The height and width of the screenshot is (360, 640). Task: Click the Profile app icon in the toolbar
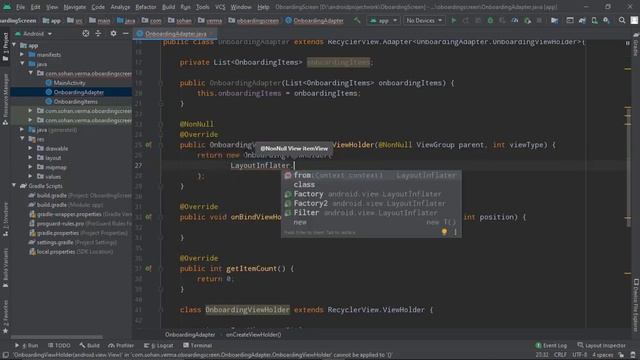(515, 20)
